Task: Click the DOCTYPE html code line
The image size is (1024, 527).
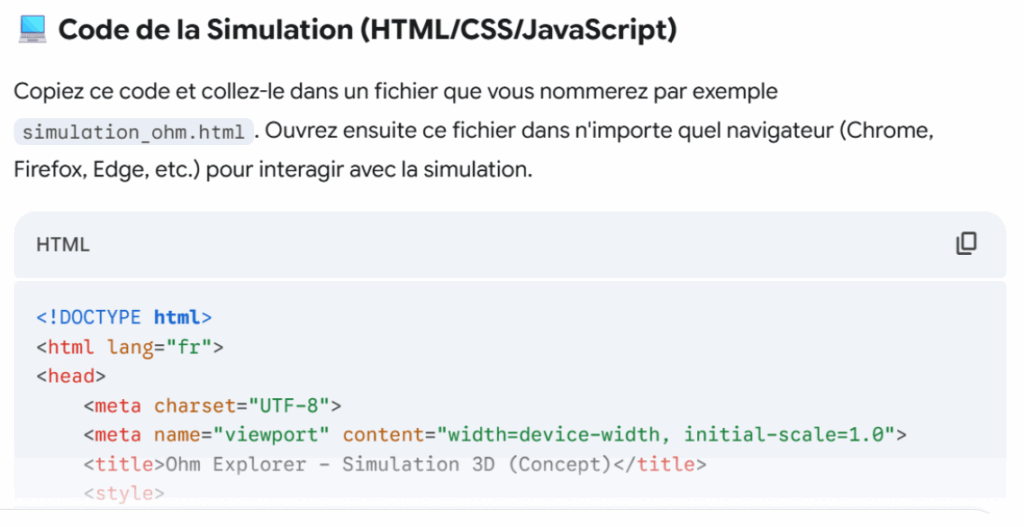Action: [x=124, y=318]
